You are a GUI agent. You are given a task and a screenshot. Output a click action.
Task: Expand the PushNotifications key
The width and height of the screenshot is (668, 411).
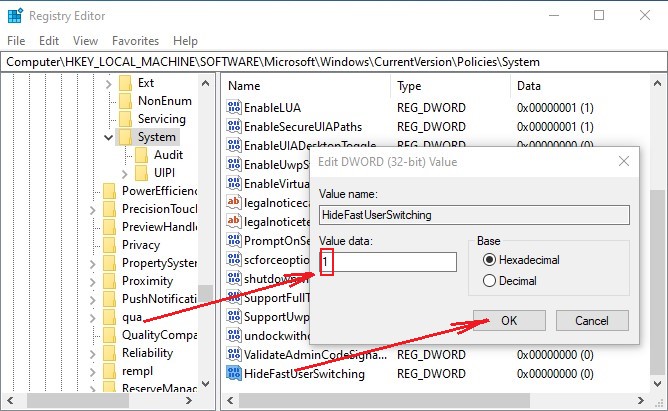(92, 299)
